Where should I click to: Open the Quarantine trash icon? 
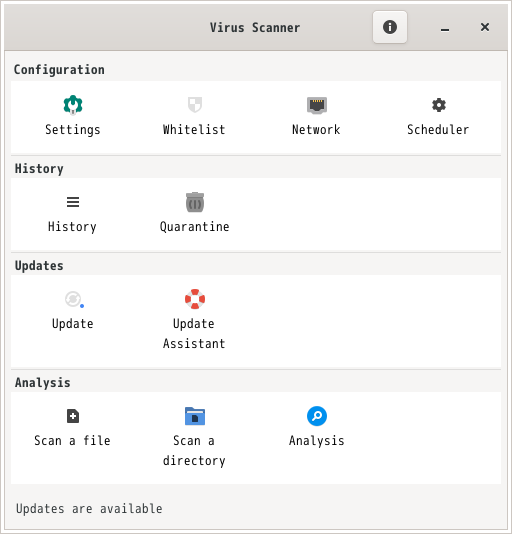coord(195,202)
